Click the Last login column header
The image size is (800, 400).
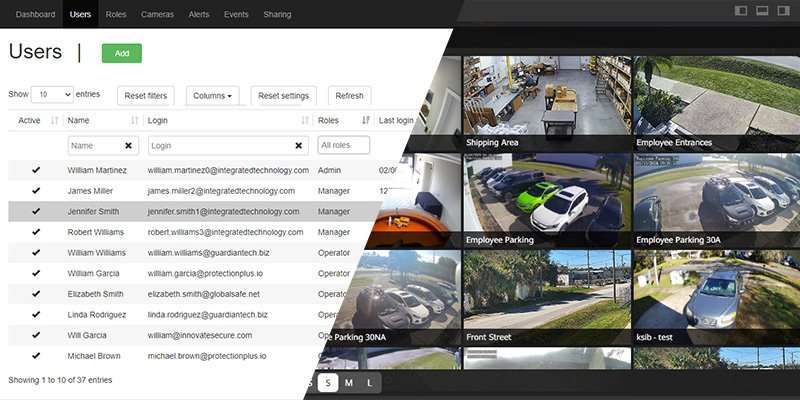pyautogui.click(x=396, y=121)
